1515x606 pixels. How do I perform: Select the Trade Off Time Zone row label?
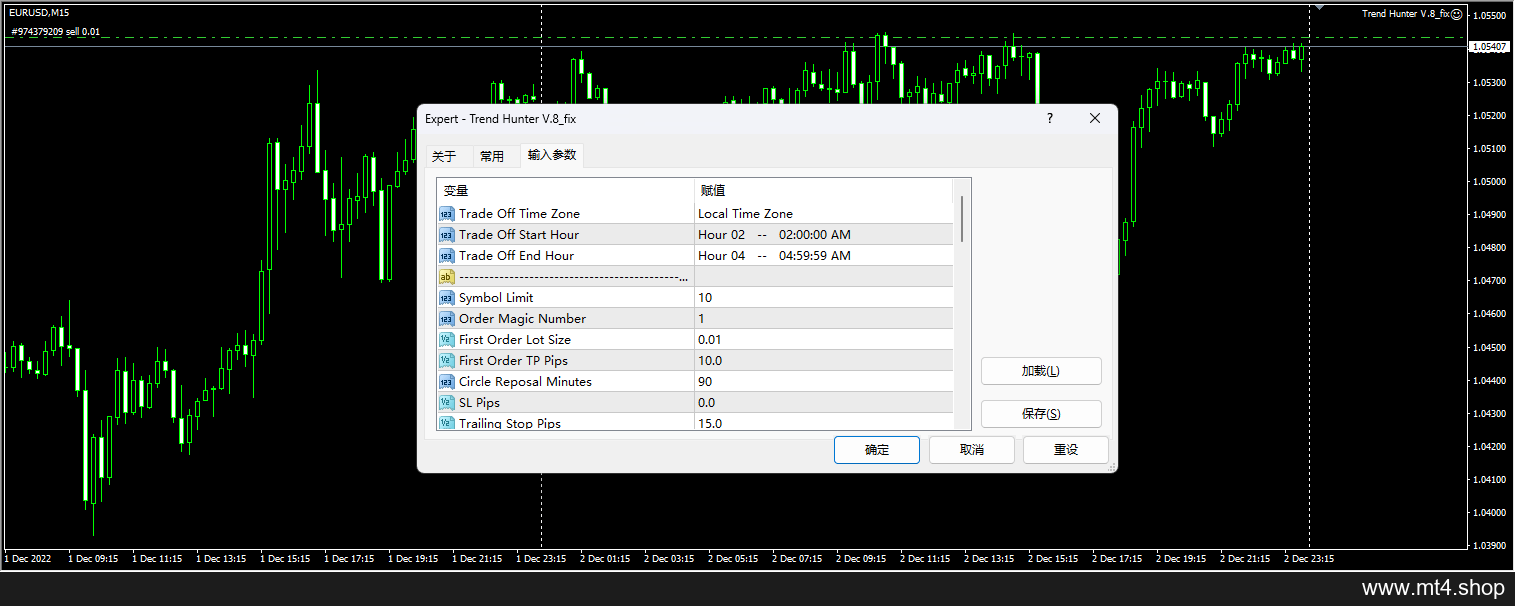click(519, 214)
